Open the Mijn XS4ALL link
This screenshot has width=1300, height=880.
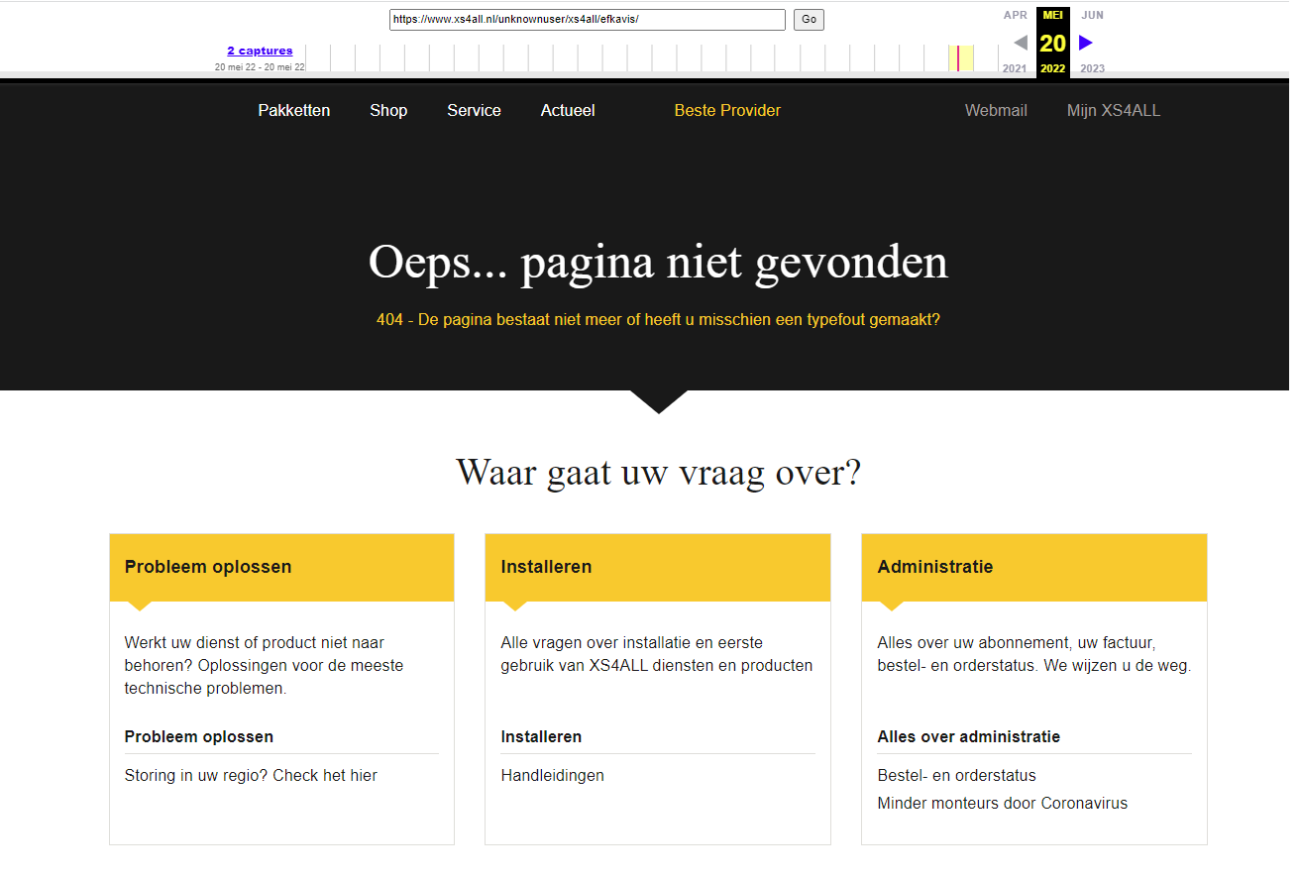pos(1114,111)
